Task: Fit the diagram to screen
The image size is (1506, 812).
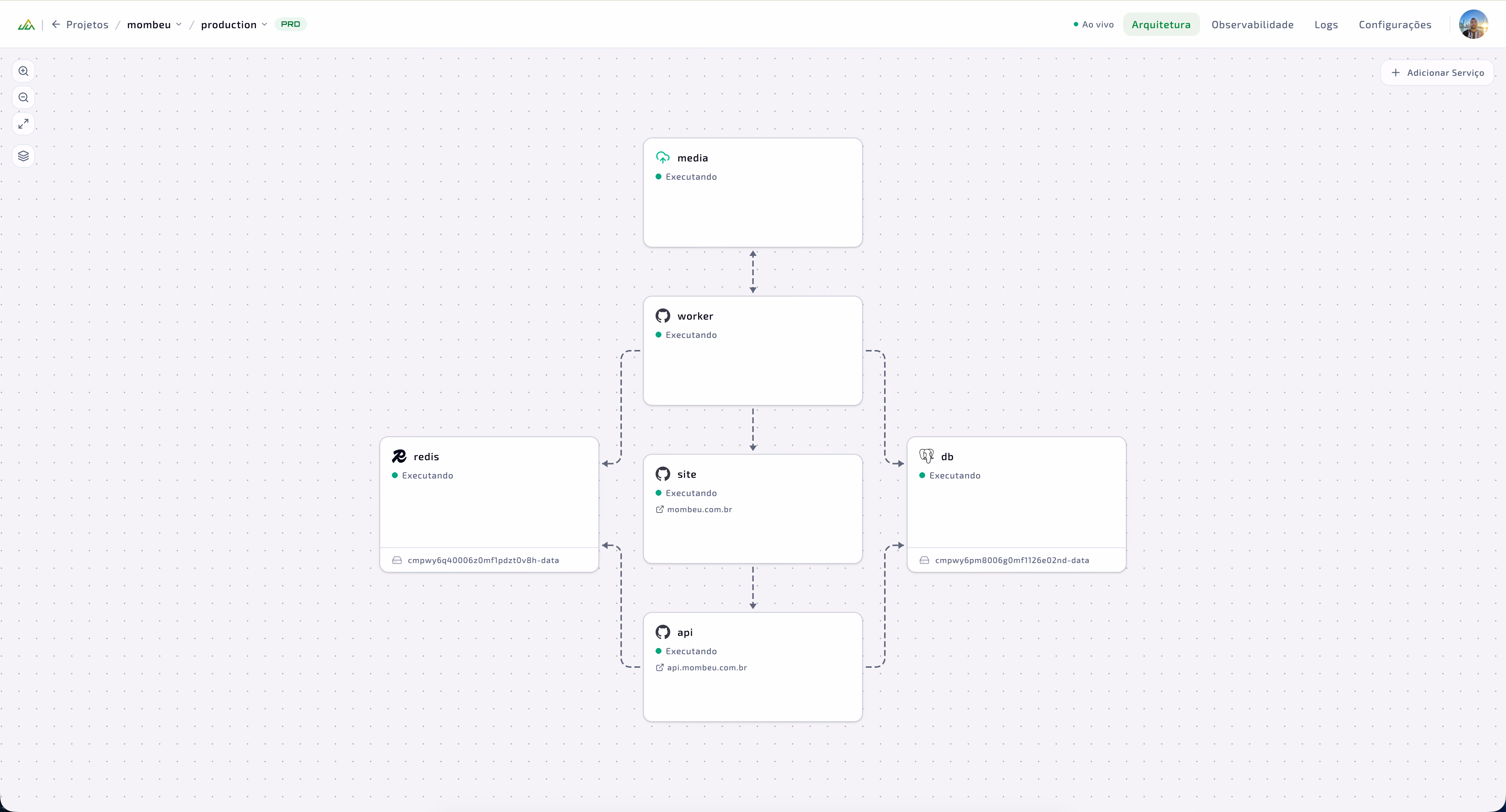Action: (23, 124)
